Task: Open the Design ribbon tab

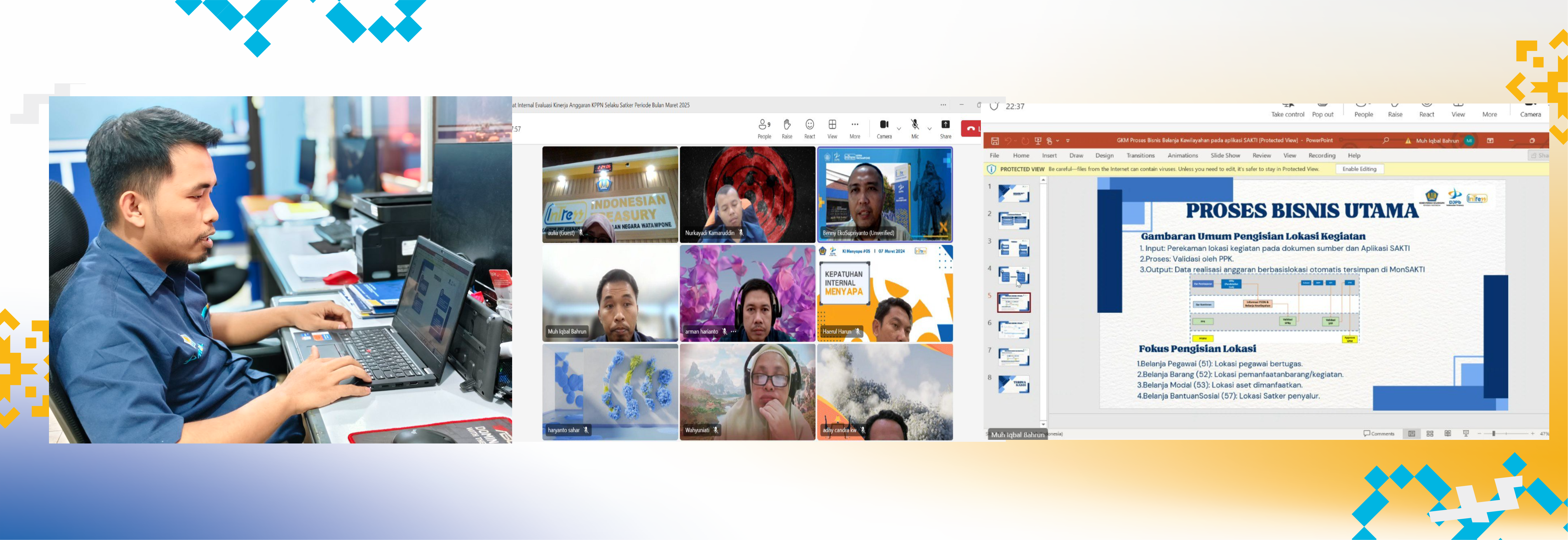Action: [x=1104, y=155]
